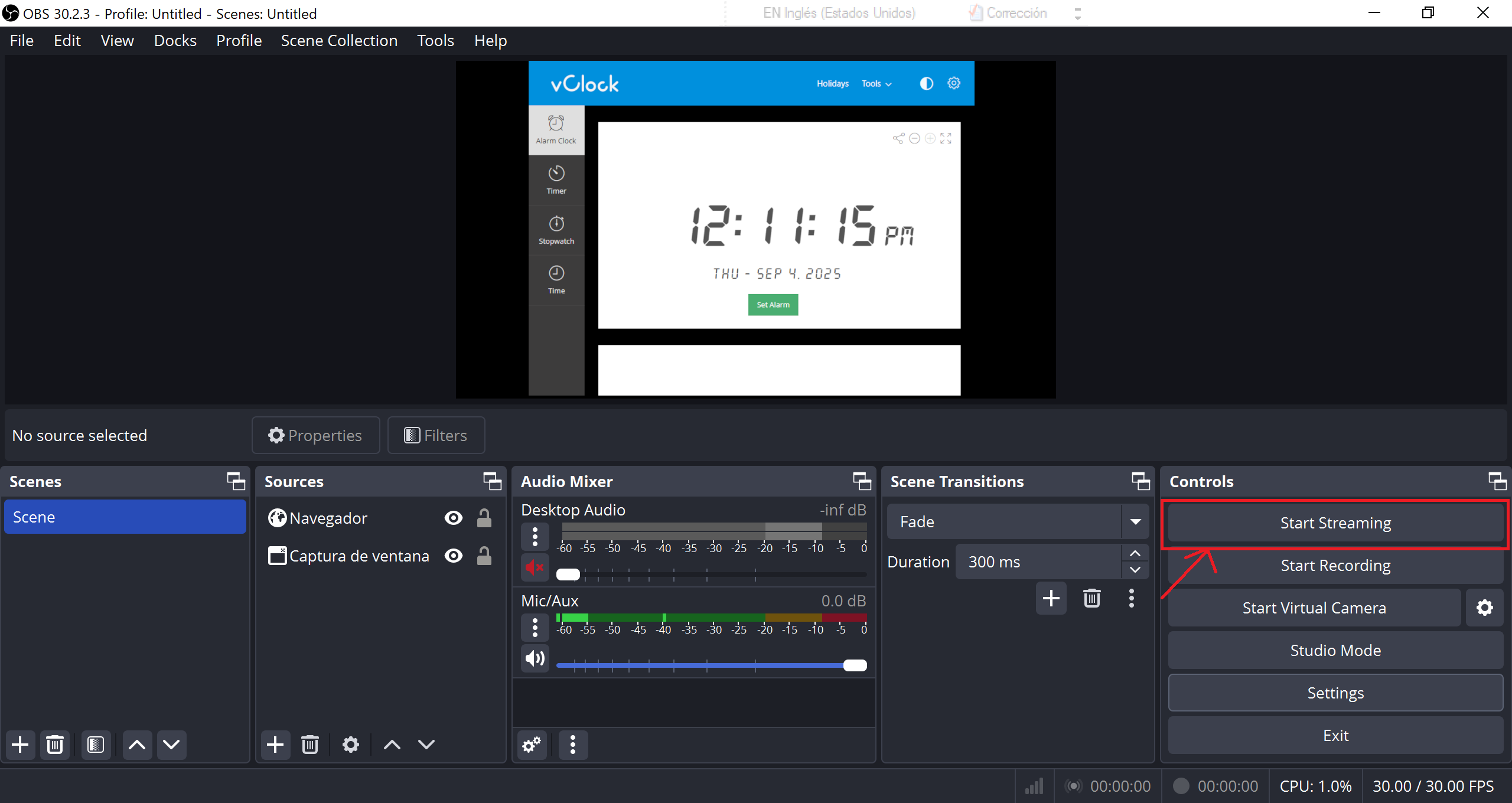
Task: Open Desktop Audio three-dot options
Action: (x=535, y=537)
